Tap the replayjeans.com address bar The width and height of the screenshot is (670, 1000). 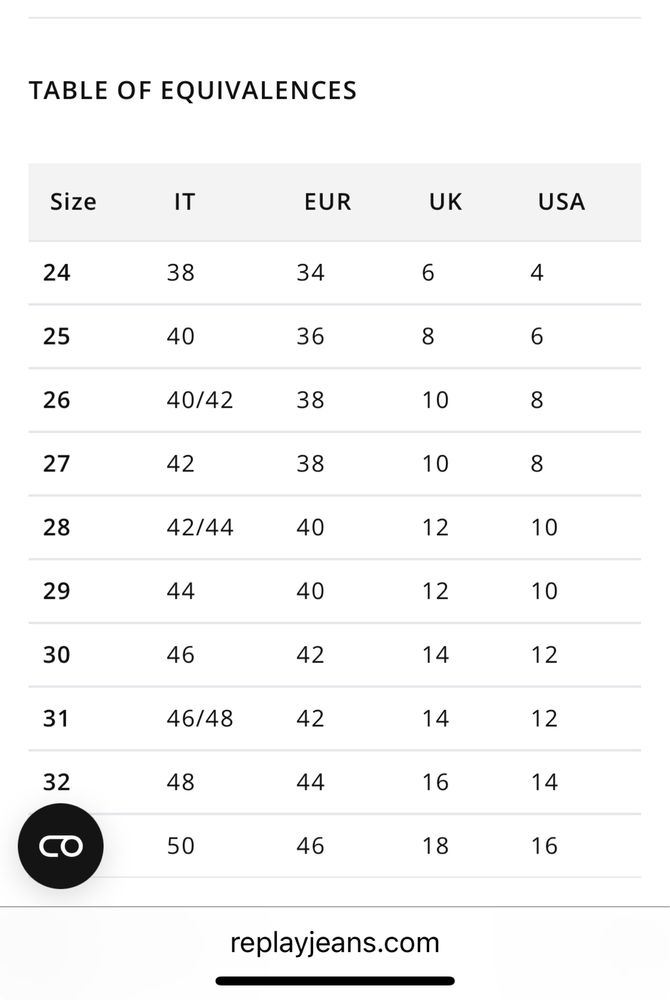[335, 942]
